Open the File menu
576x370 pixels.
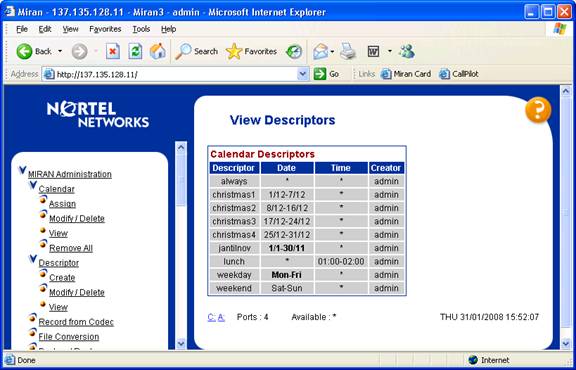pos(22,29)
